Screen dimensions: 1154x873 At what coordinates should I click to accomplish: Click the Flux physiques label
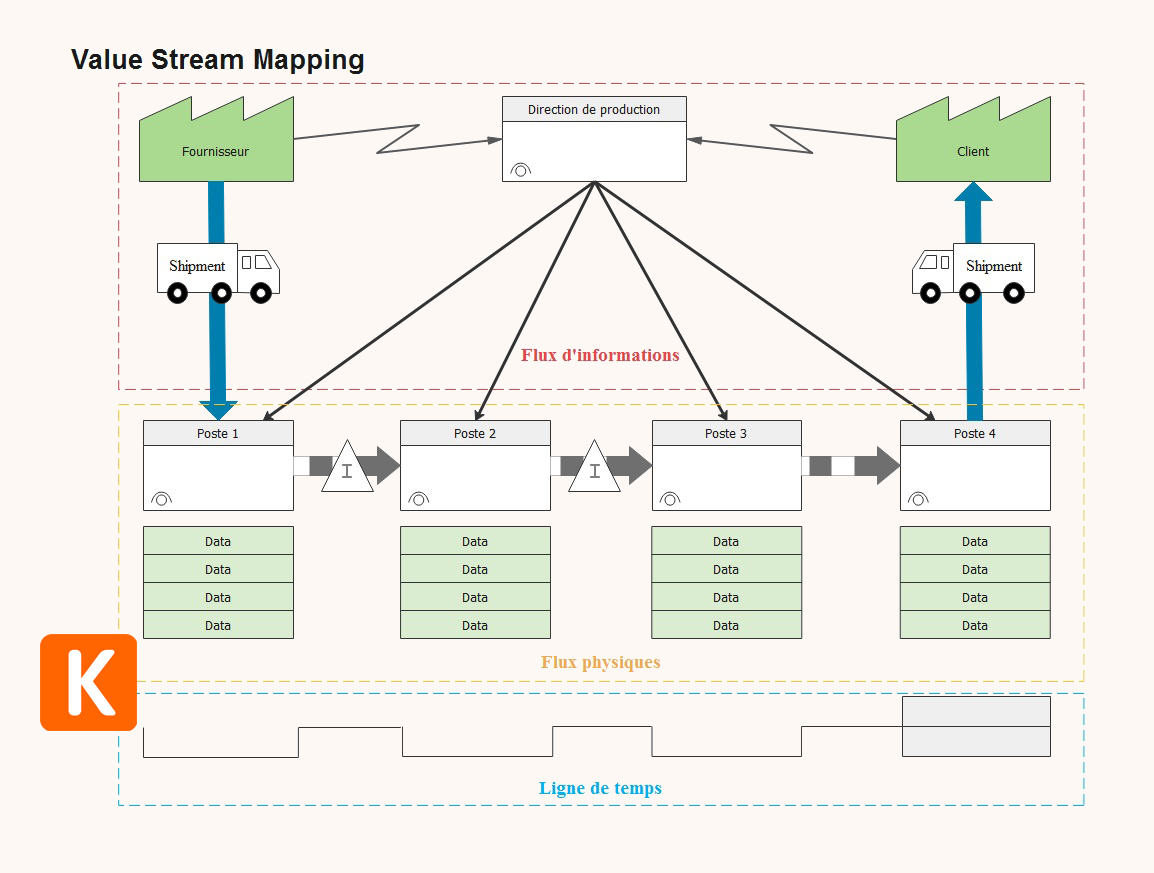tap(601, 662)
